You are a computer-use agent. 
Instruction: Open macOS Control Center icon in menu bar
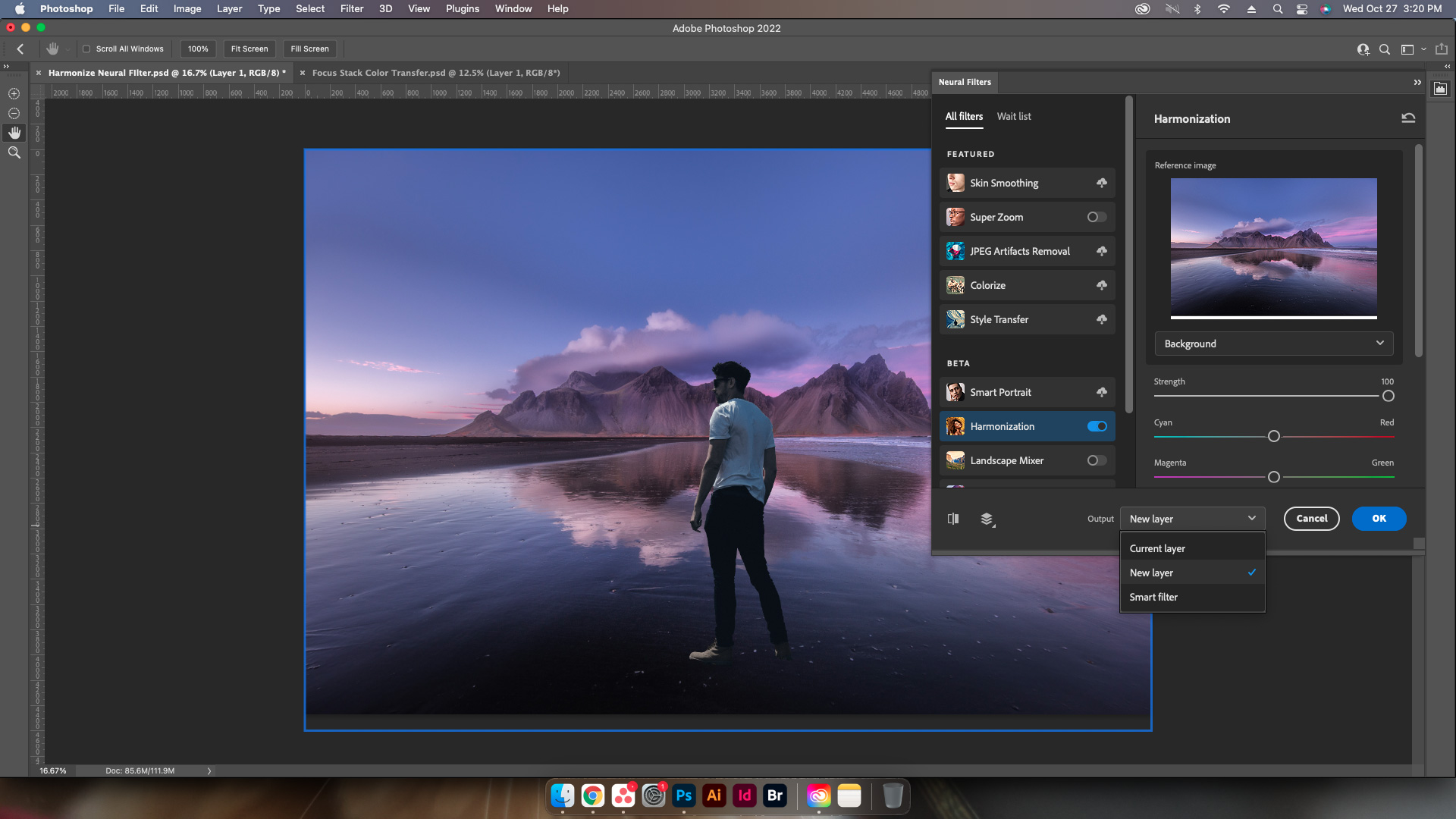click(x=1301, y=9)
